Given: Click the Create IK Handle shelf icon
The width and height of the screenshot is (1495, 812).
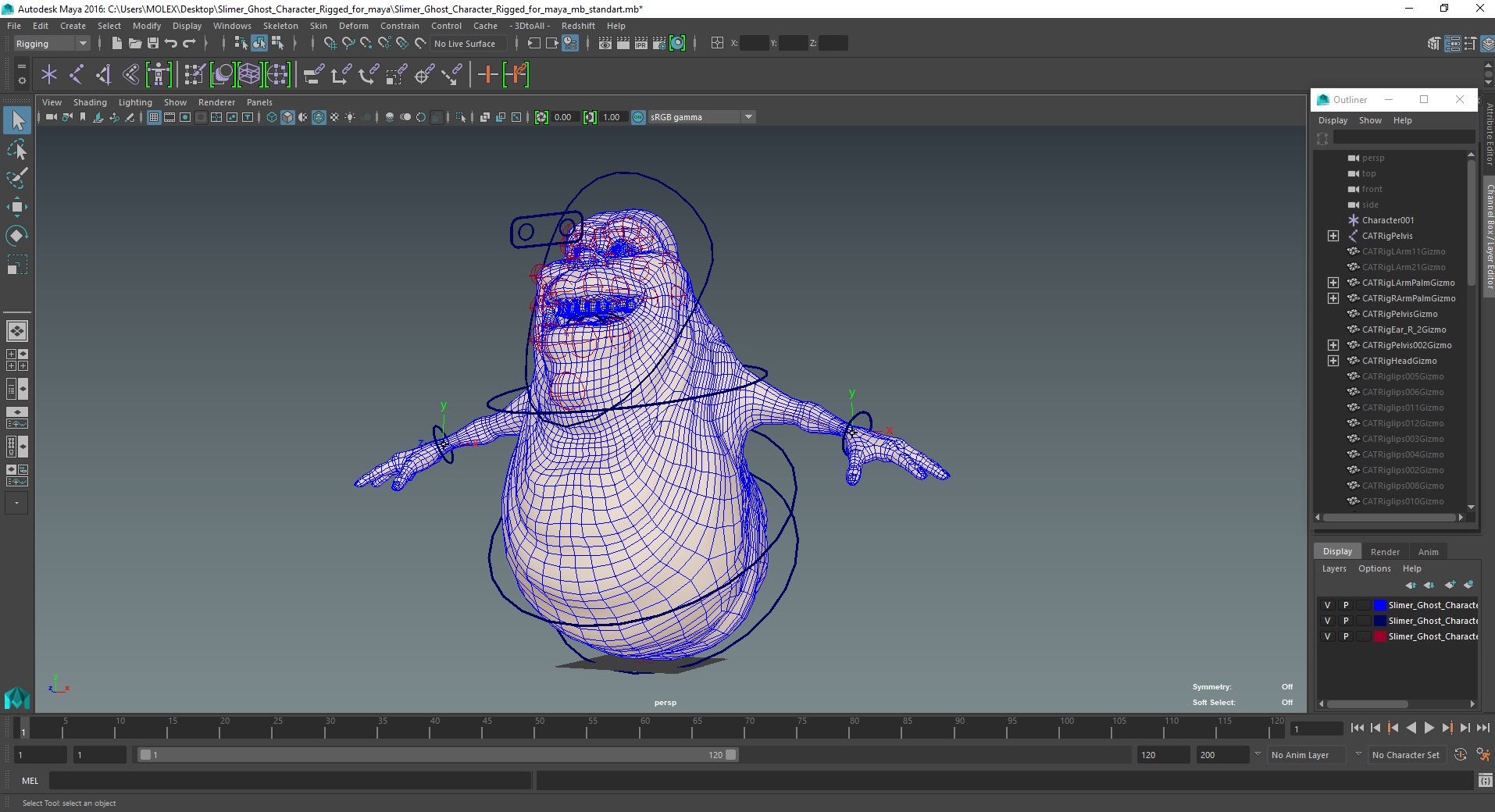Looking at the screenshot, I should point(104,75).
